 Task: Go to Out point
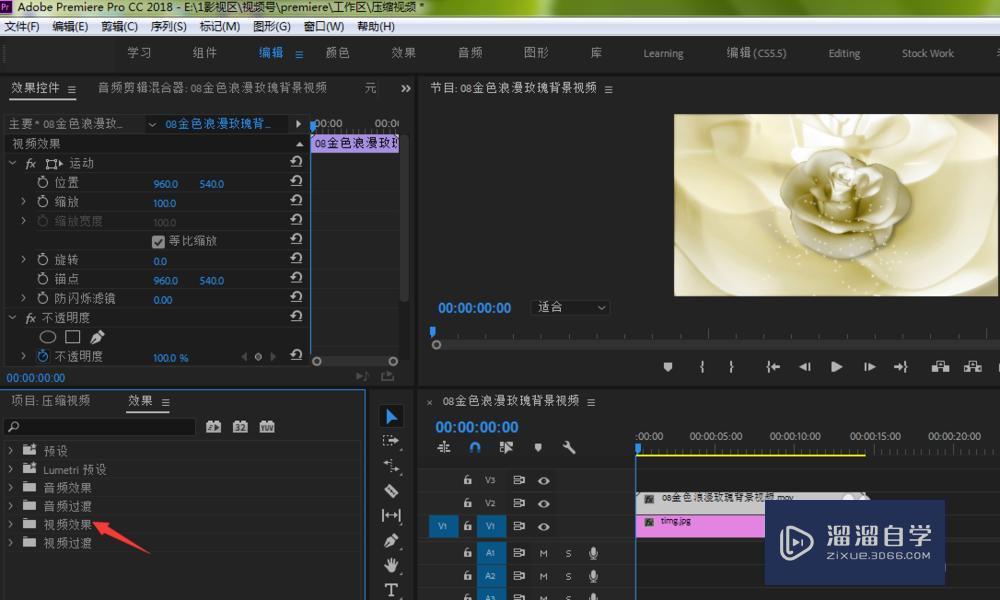[x=901, y=367]
